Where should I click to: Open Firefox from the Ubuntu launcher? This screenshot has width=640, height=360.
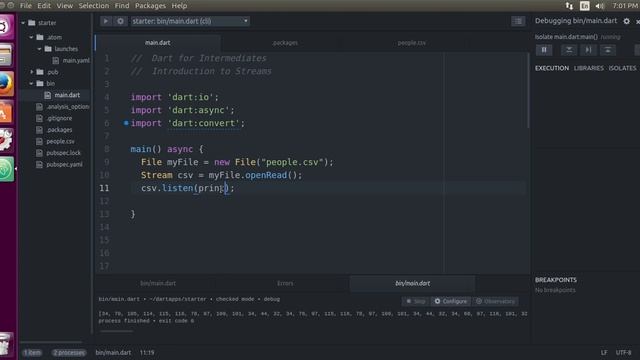tap(7, 83)
